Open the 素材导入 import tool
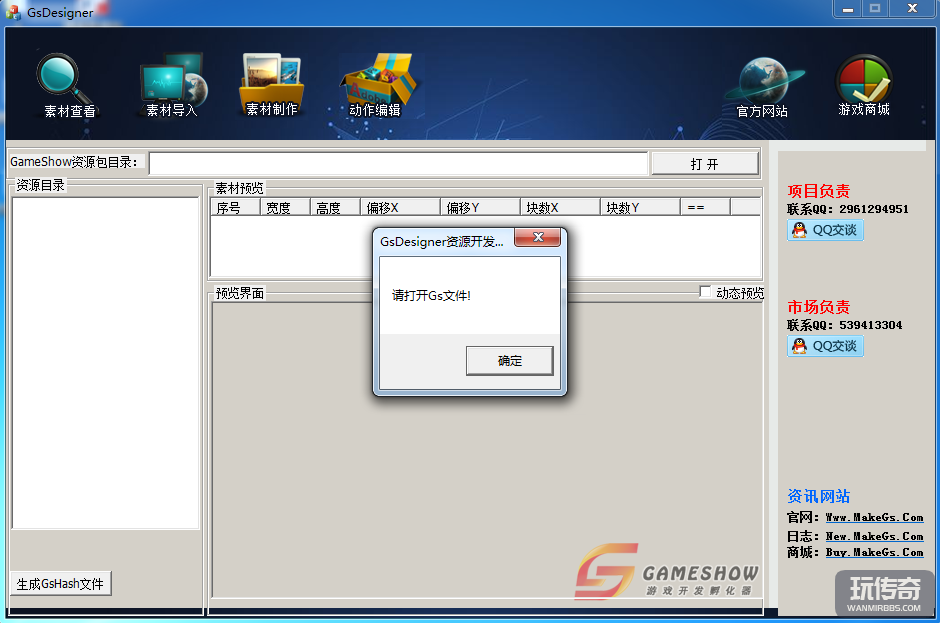Screen dimensions: 940x623 [x=172, y=85]
